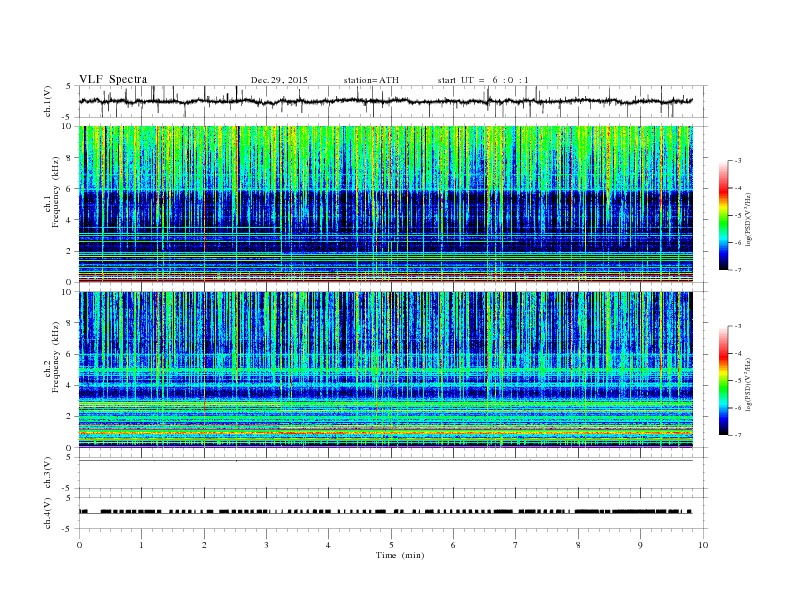Click the color scale bar beside ch.1 spectrogram

click(723, 215)
